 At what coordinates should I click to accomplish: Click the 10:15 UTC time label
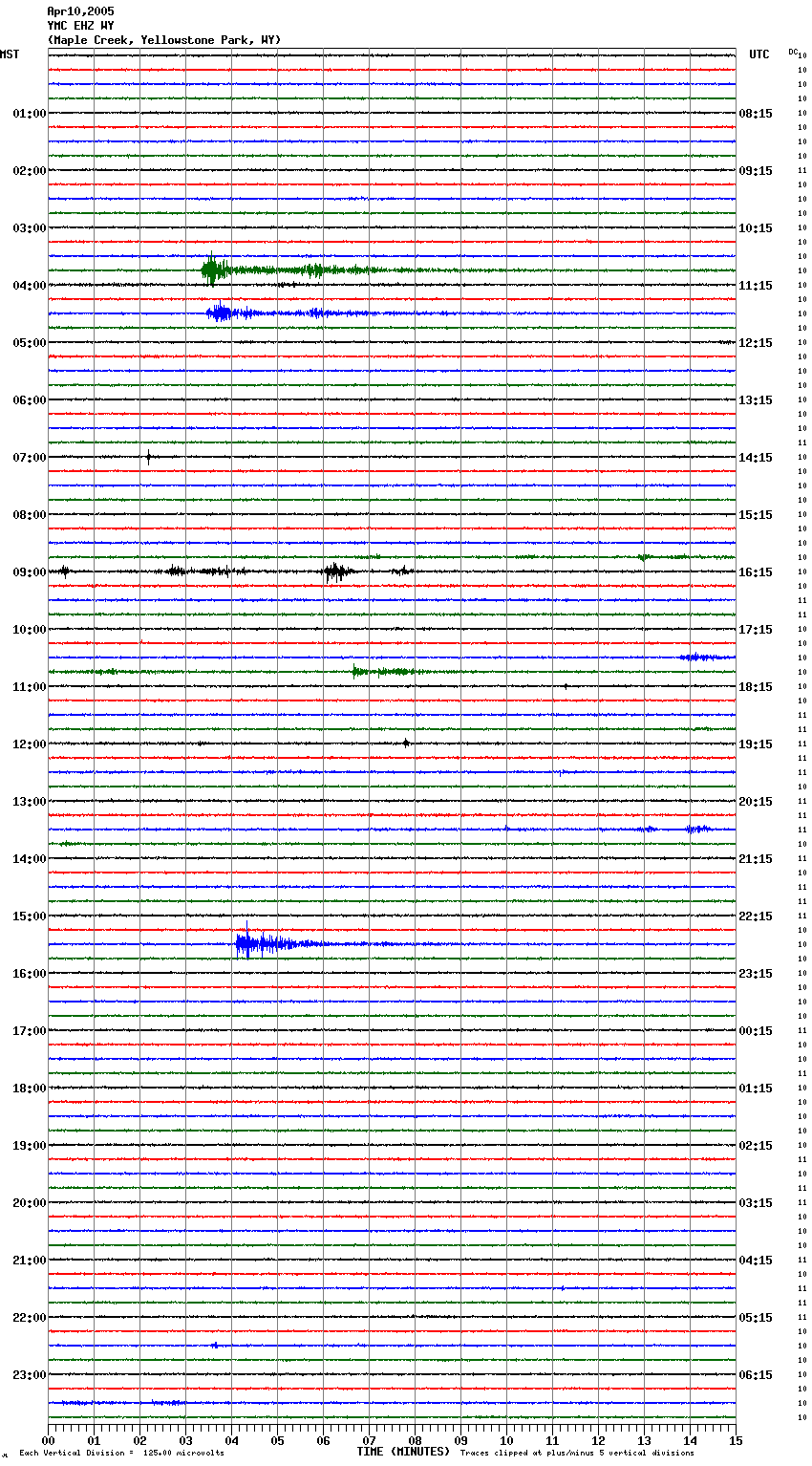point(756,228)
